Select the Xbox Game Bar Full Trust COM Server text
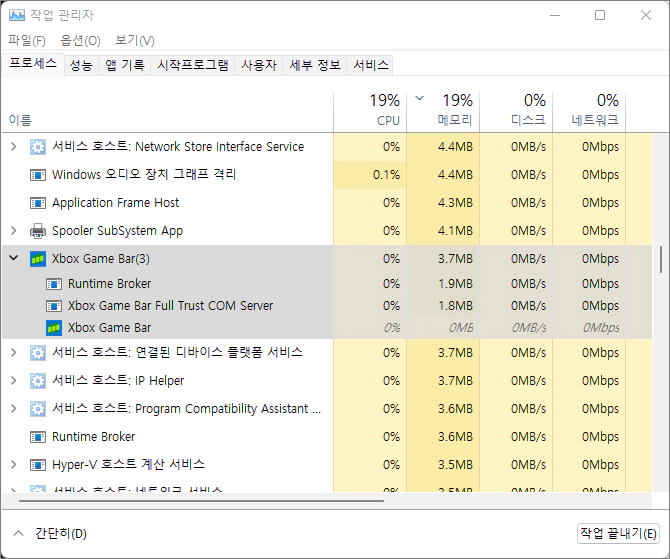670x559 pixels. click(x=170, y=306)
